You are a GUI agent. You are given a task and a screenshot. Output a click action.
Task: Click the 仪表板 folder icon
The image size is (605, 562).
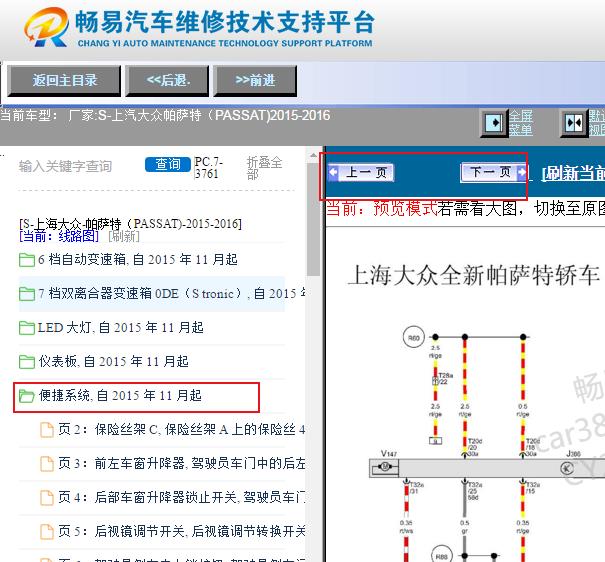[27, 362]
